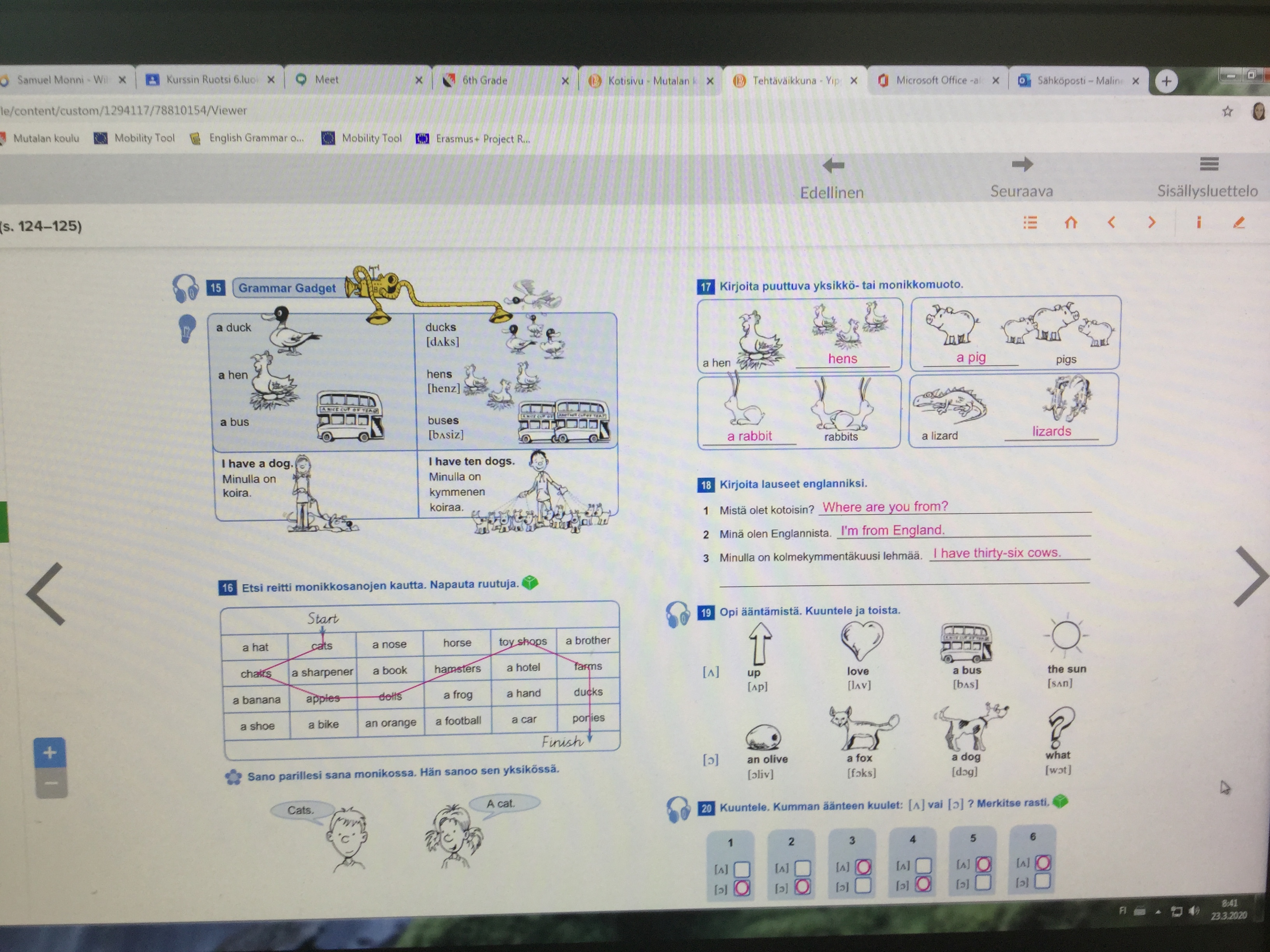This screenshot has height=952, width=1270.
Task: Zoom in with the blue plus button
Action: pyautogui.click(x=50, y=752)
